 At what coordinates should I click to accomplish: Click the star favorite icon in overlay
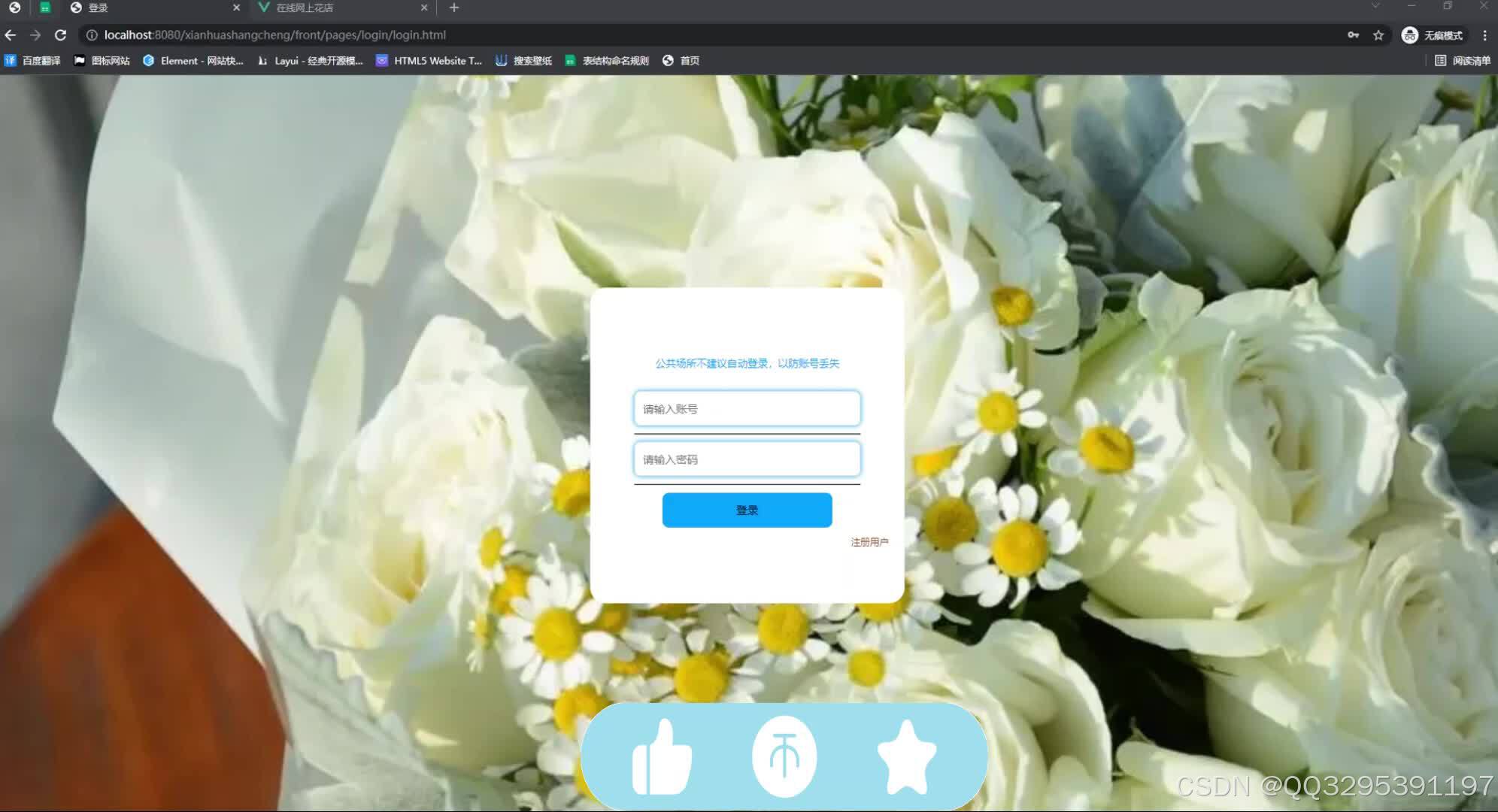tap(907, 757)
